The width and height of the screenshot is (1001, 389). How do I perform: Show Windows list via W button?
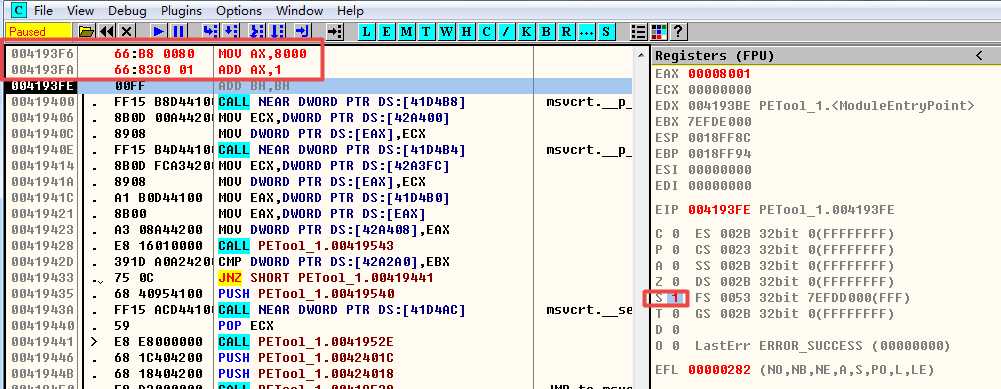[446, 31]
